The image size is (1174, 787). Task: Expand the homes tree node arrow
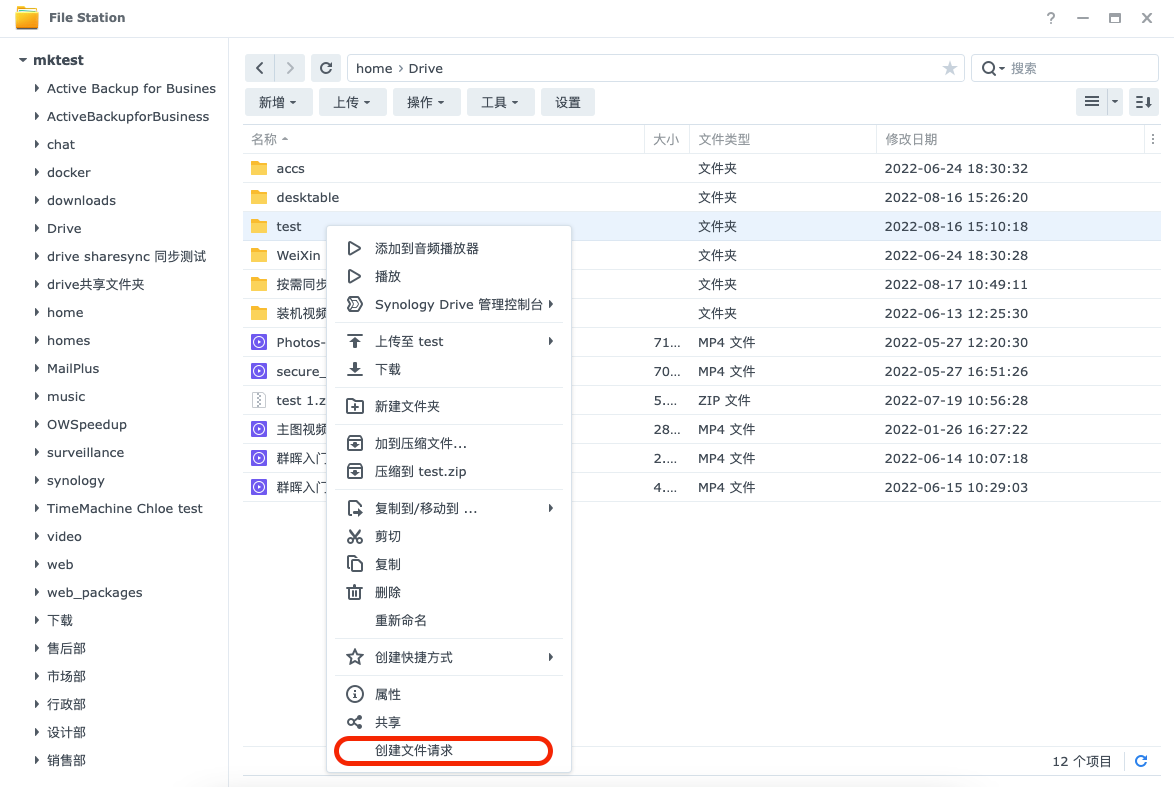point(37,340)
